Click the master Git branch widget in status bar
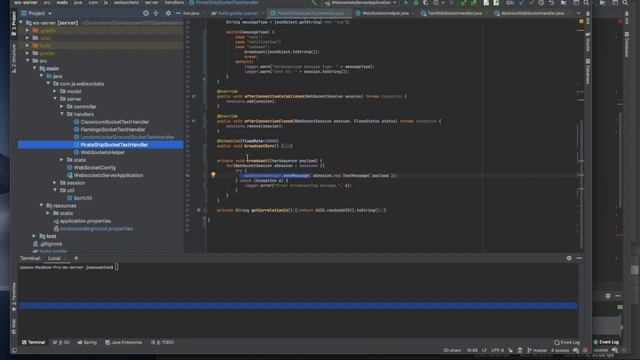 pos(537,350)
